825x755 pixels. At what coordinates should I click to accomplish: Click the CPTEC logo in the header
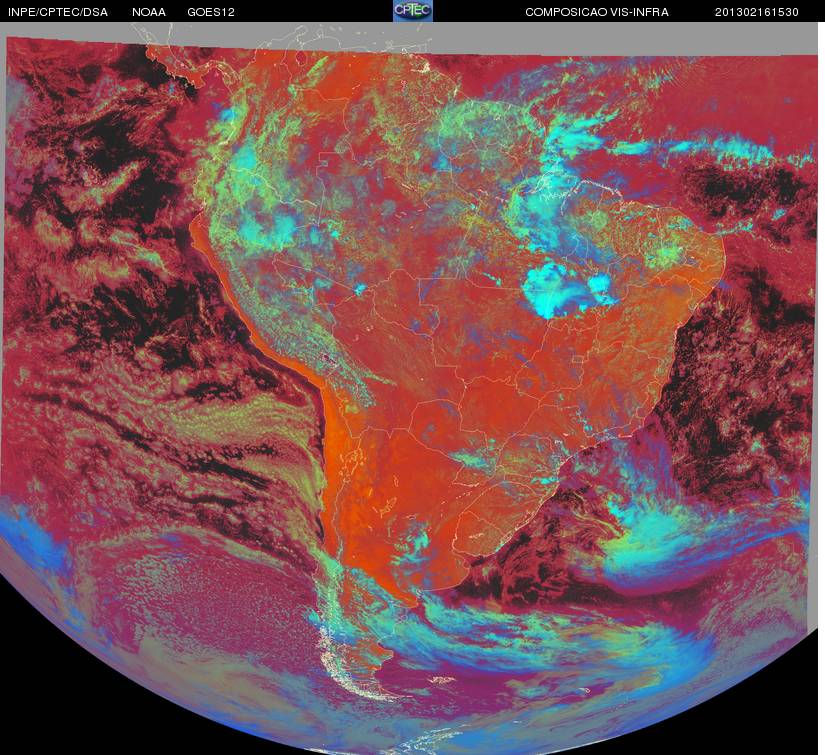(x=413, y=11)
